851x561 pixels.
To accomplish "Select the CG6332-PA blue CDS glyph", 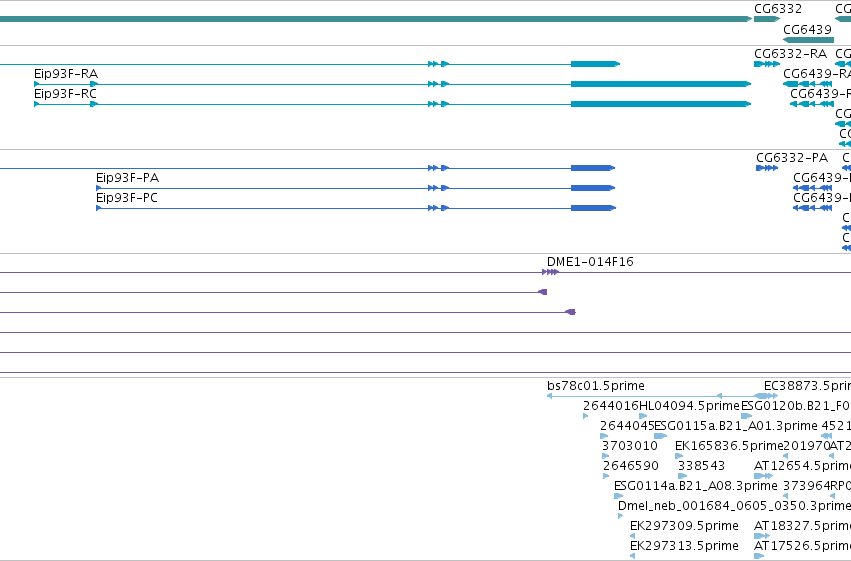I will coord(767,168).
